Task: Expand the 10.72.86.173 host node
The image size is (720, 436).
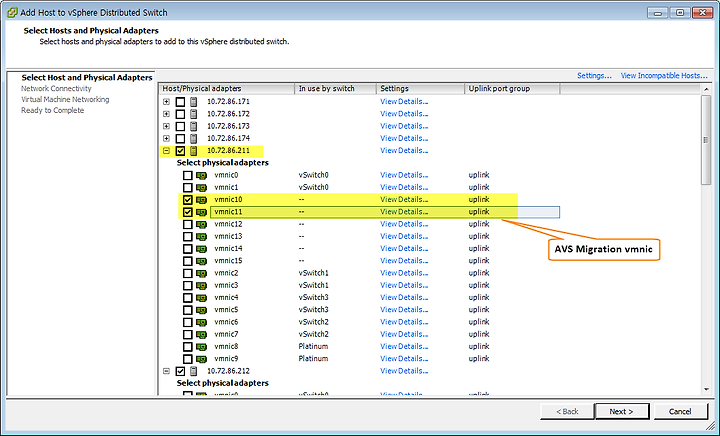Action: point(166,126)
